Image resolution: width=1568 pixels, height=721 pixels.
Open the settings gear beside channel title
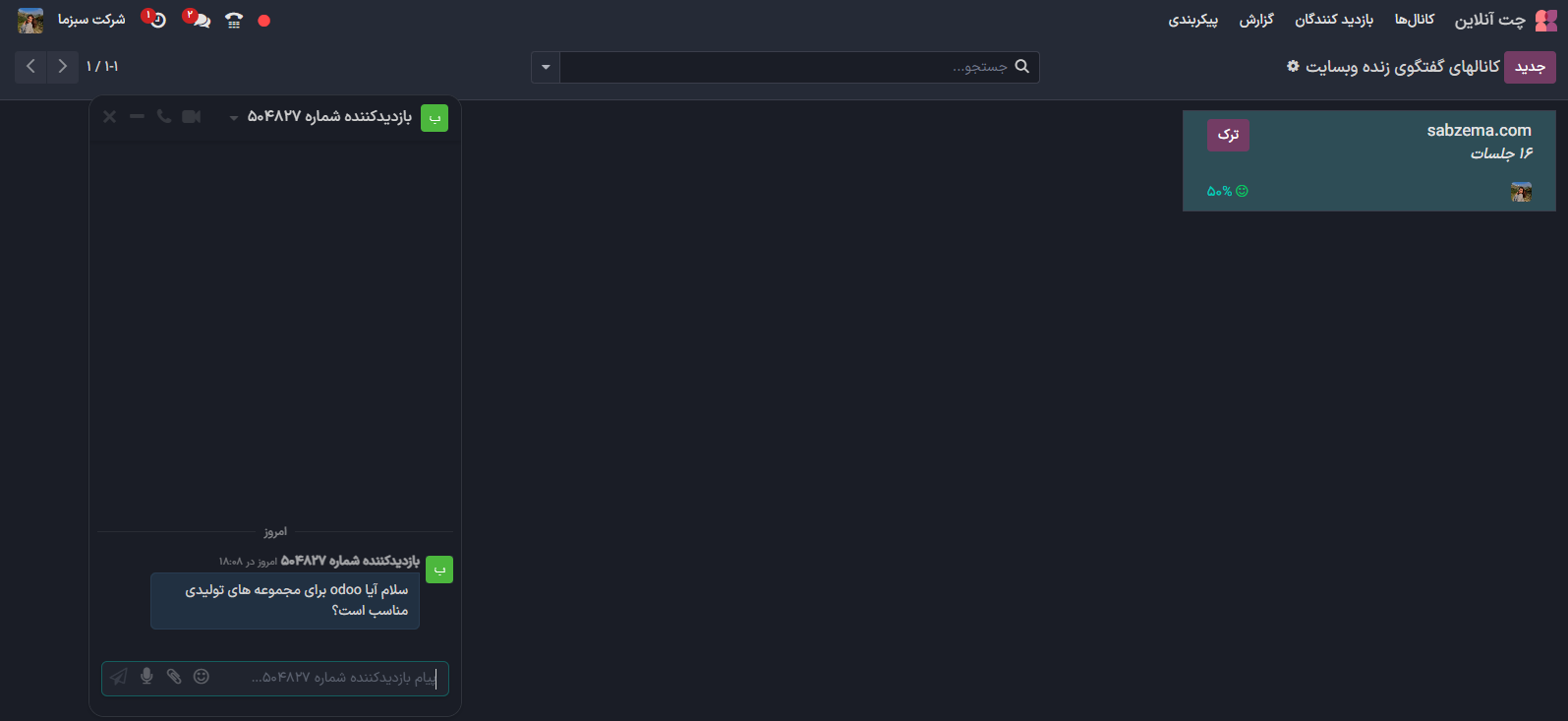click(1293, 67)
